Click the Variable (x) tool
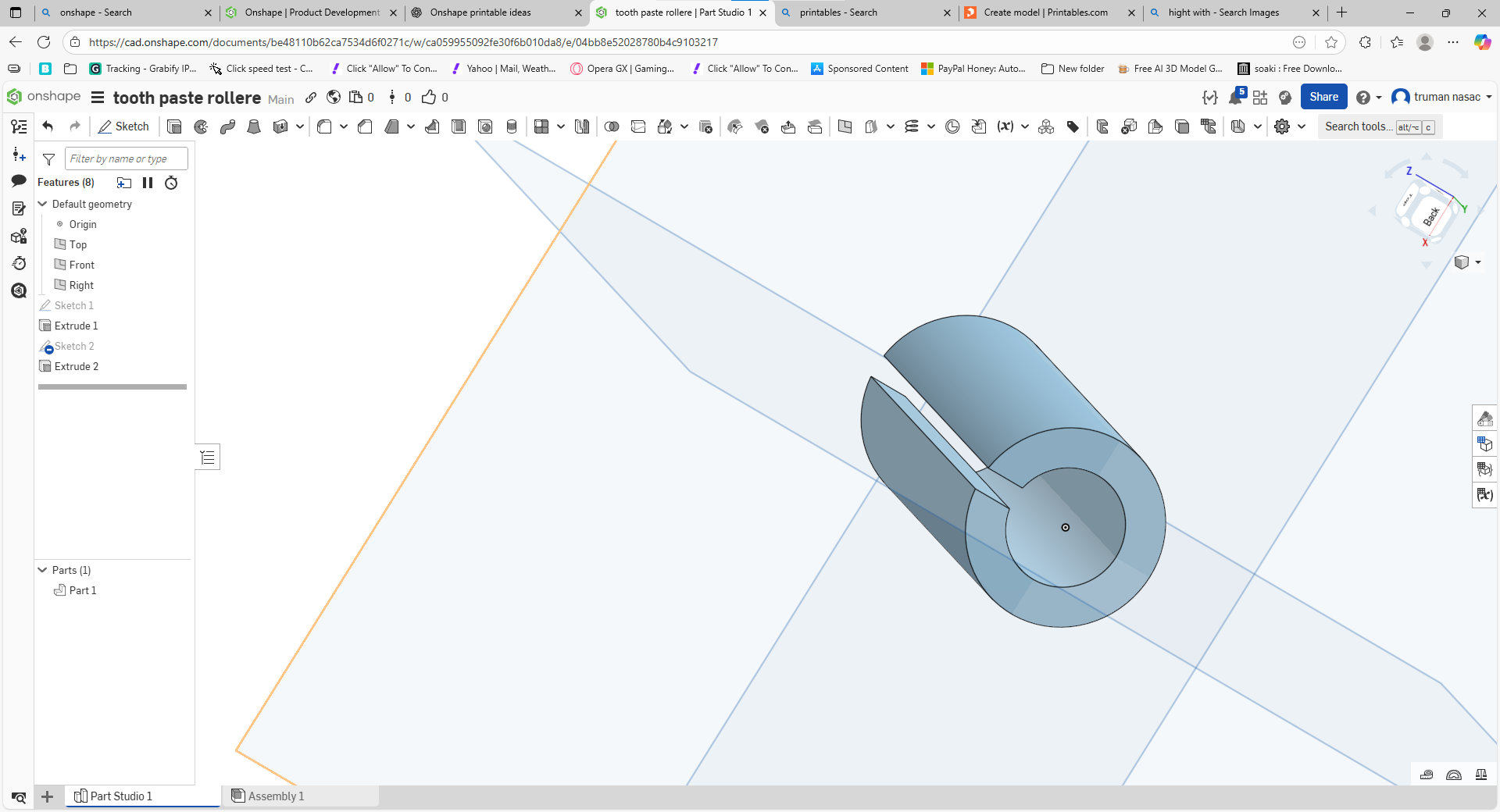1500x812 pixels. 1005,126
